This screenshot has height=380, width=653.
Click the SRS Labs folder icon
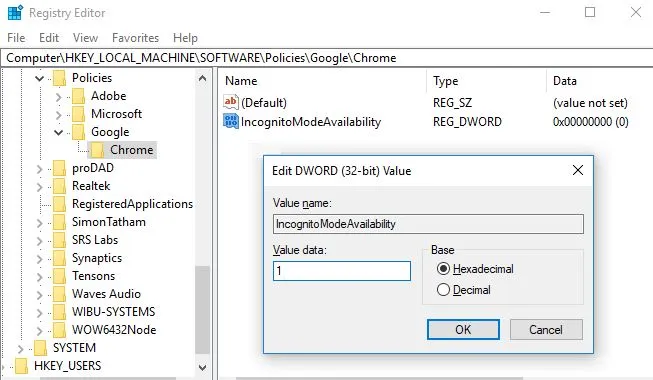point(60,240)
